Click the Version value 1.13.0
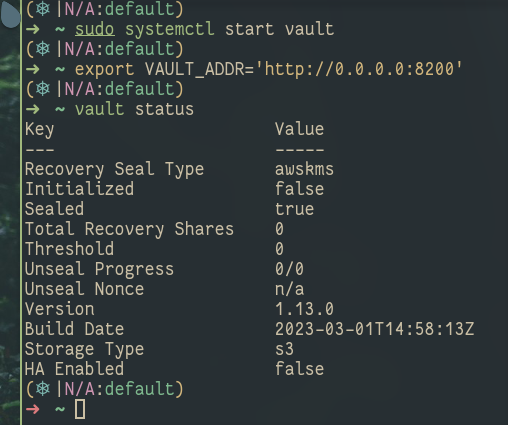Image resolution: width=508 pixels, height=425 pixels. (304, 309)
